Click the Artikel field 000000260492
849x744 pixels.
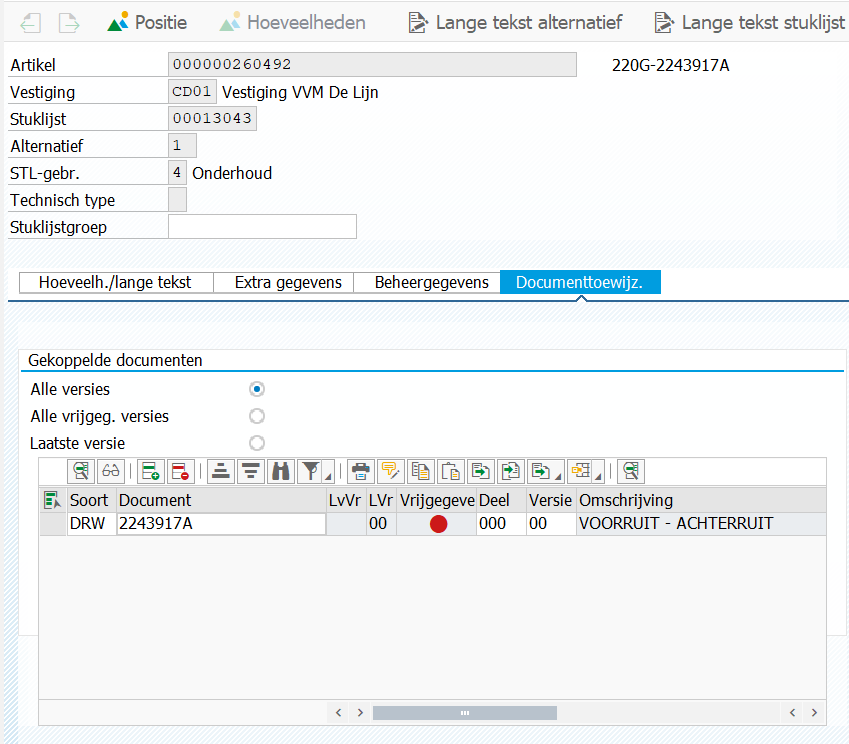coord(373,64)
